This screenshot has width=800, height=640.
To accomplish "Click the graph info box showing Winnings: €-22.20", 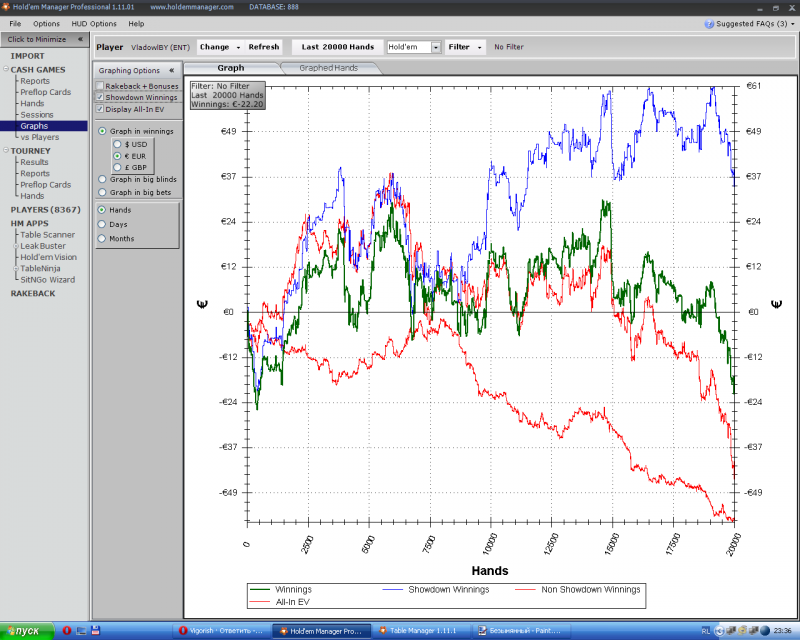I will pyautogui.click(x=228, y=95).
